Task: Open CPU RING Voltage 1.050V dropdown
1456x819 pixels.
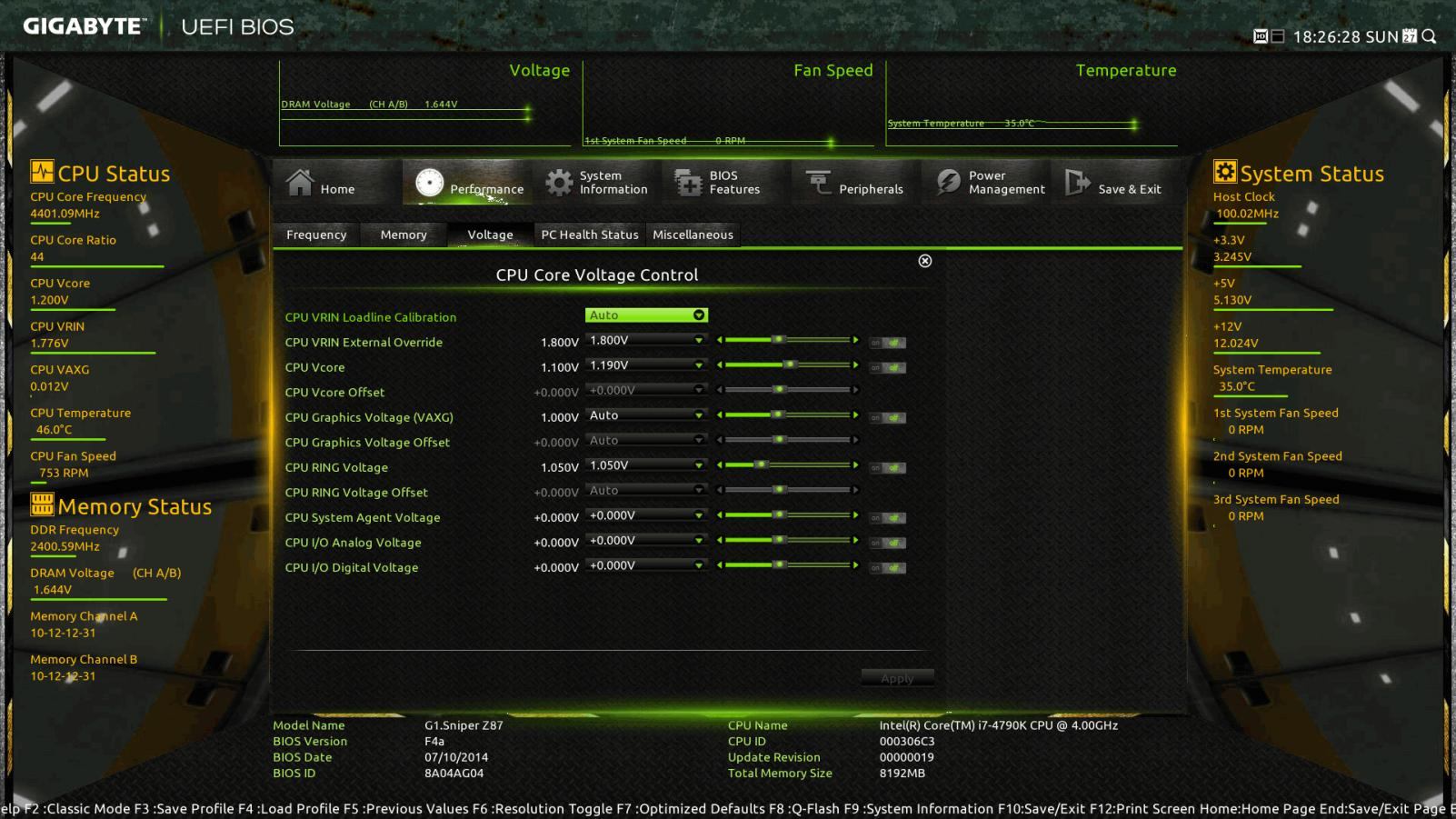Action: click(x=646, y=465)
